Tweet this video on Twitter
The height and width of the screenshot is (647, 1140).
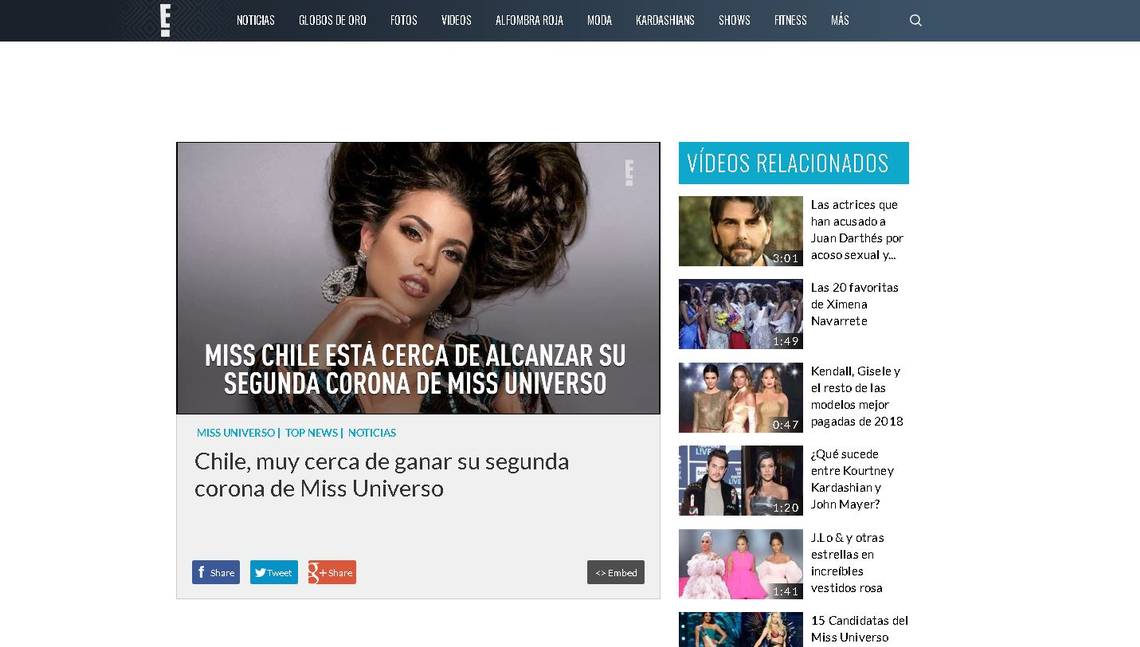click(x=274, y=572)
